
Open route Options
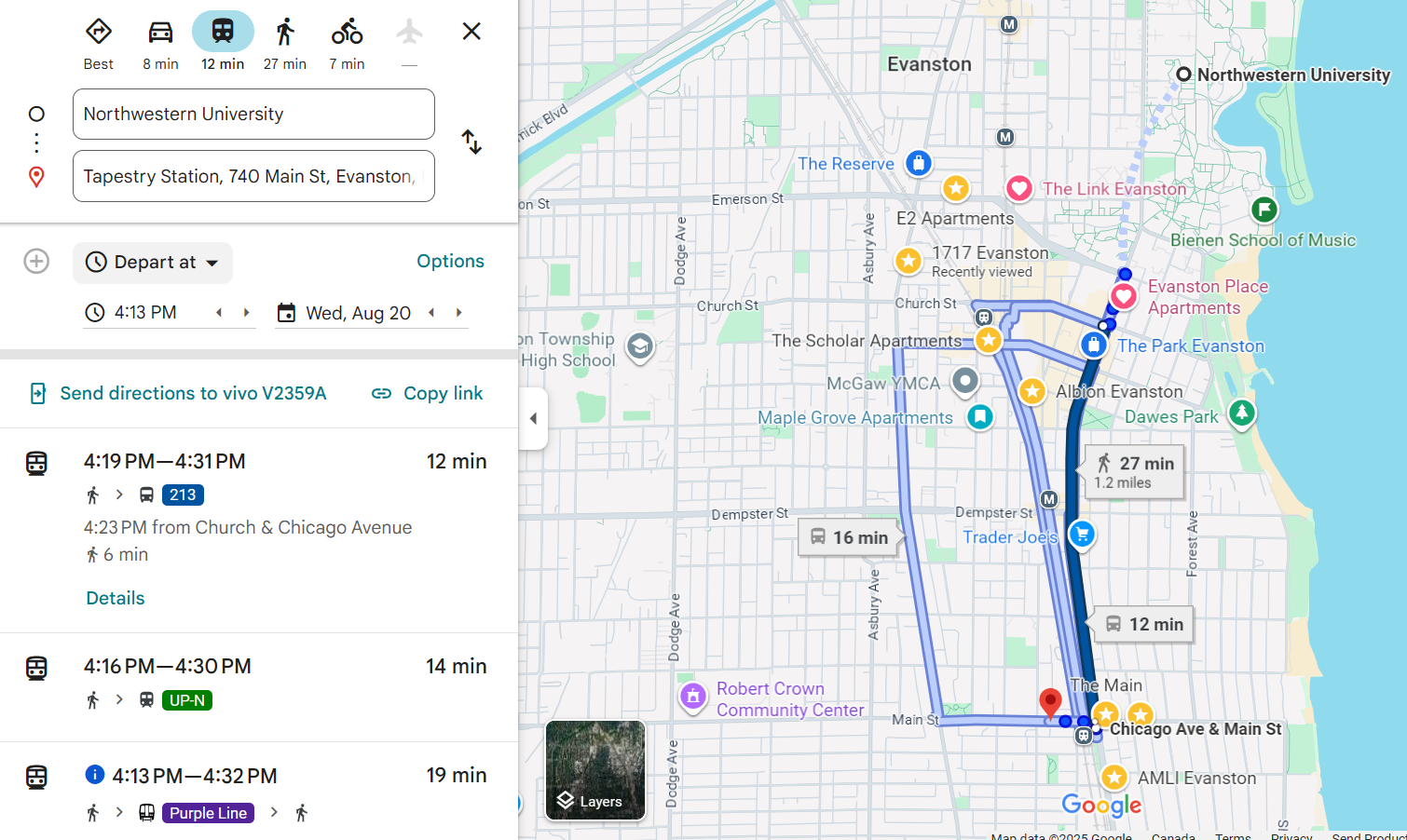450,262
